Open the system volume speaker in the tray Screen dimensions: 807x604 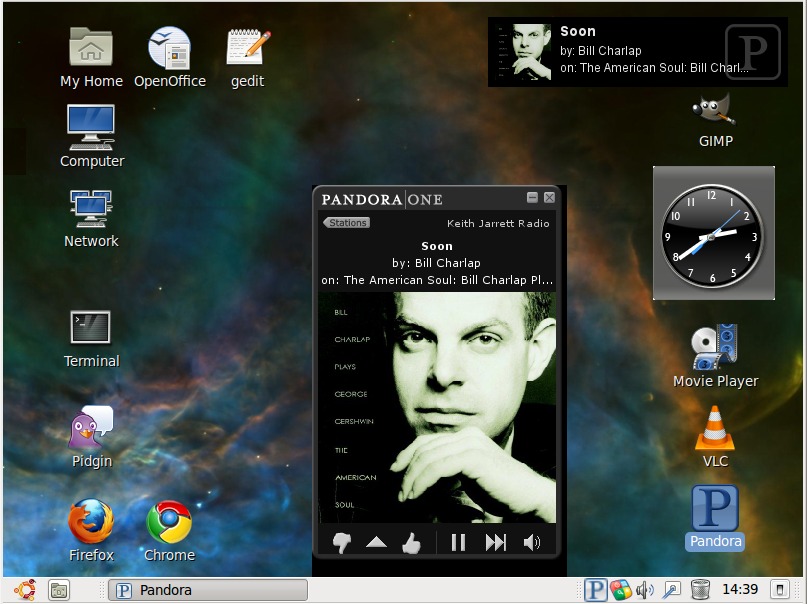(x=645, y=590)
